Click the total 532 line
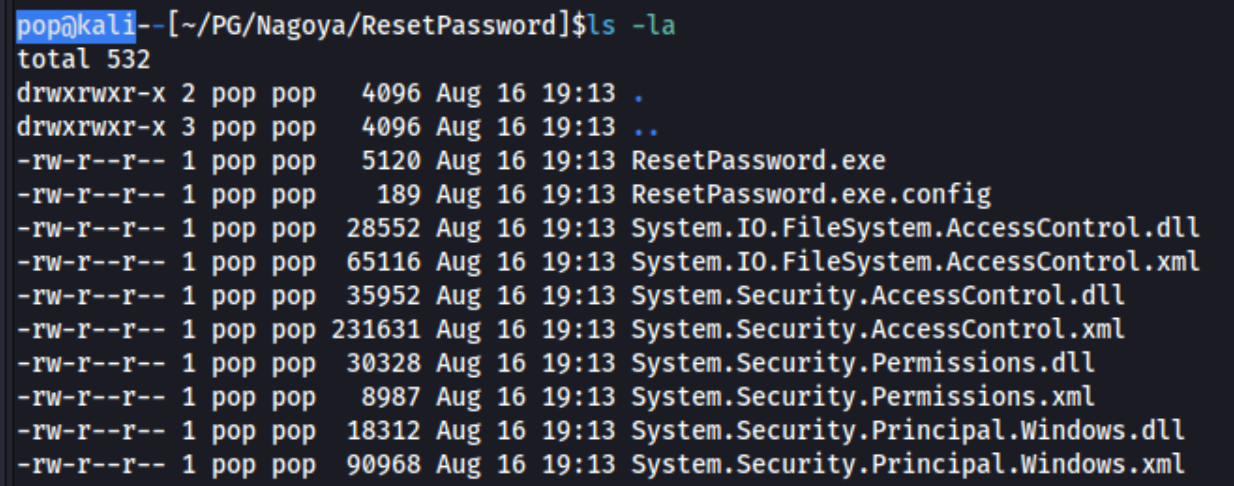 (x=83, y=60)
